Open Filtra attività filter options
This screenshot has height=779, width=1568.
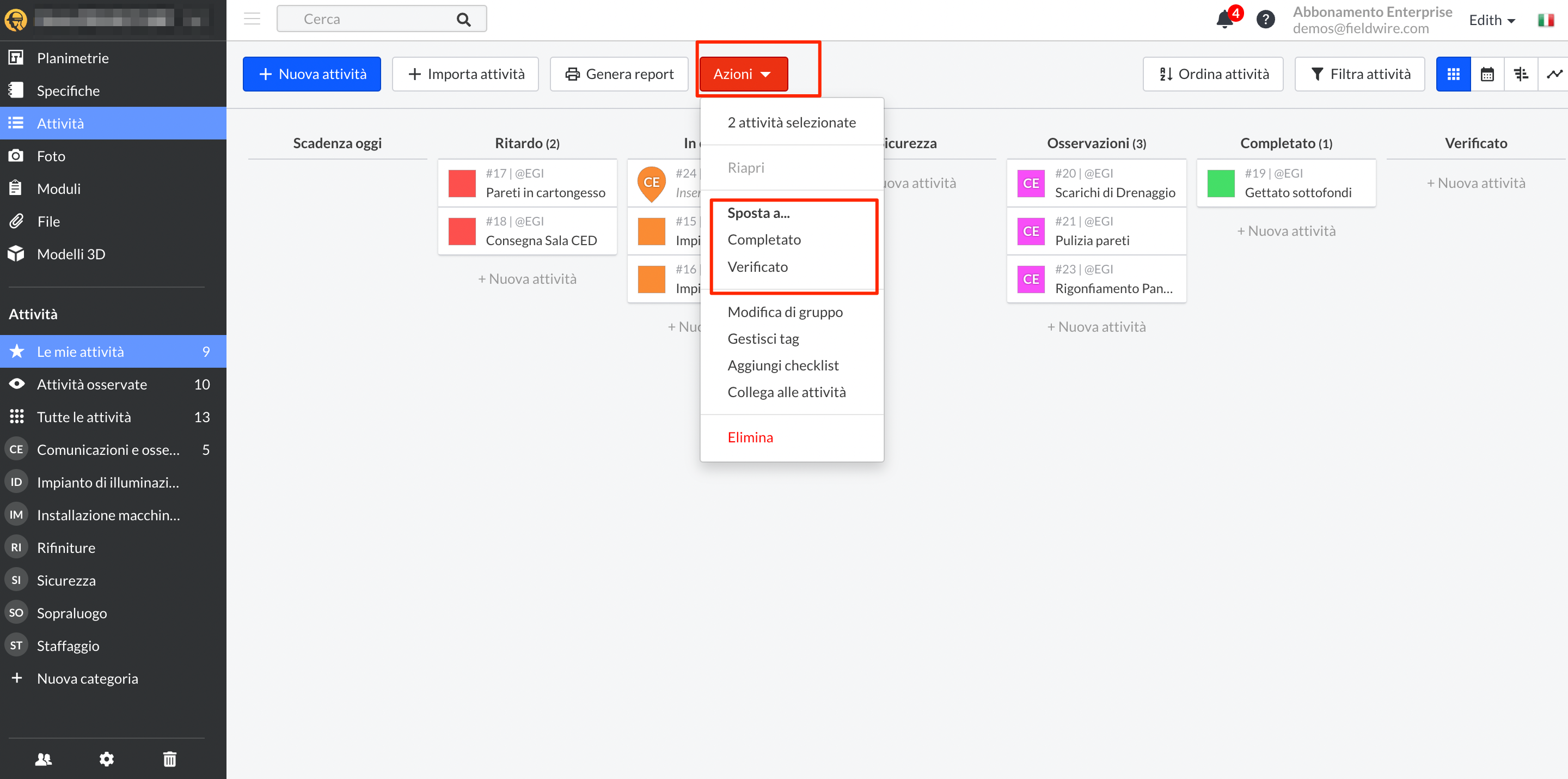coord(1359,74)
